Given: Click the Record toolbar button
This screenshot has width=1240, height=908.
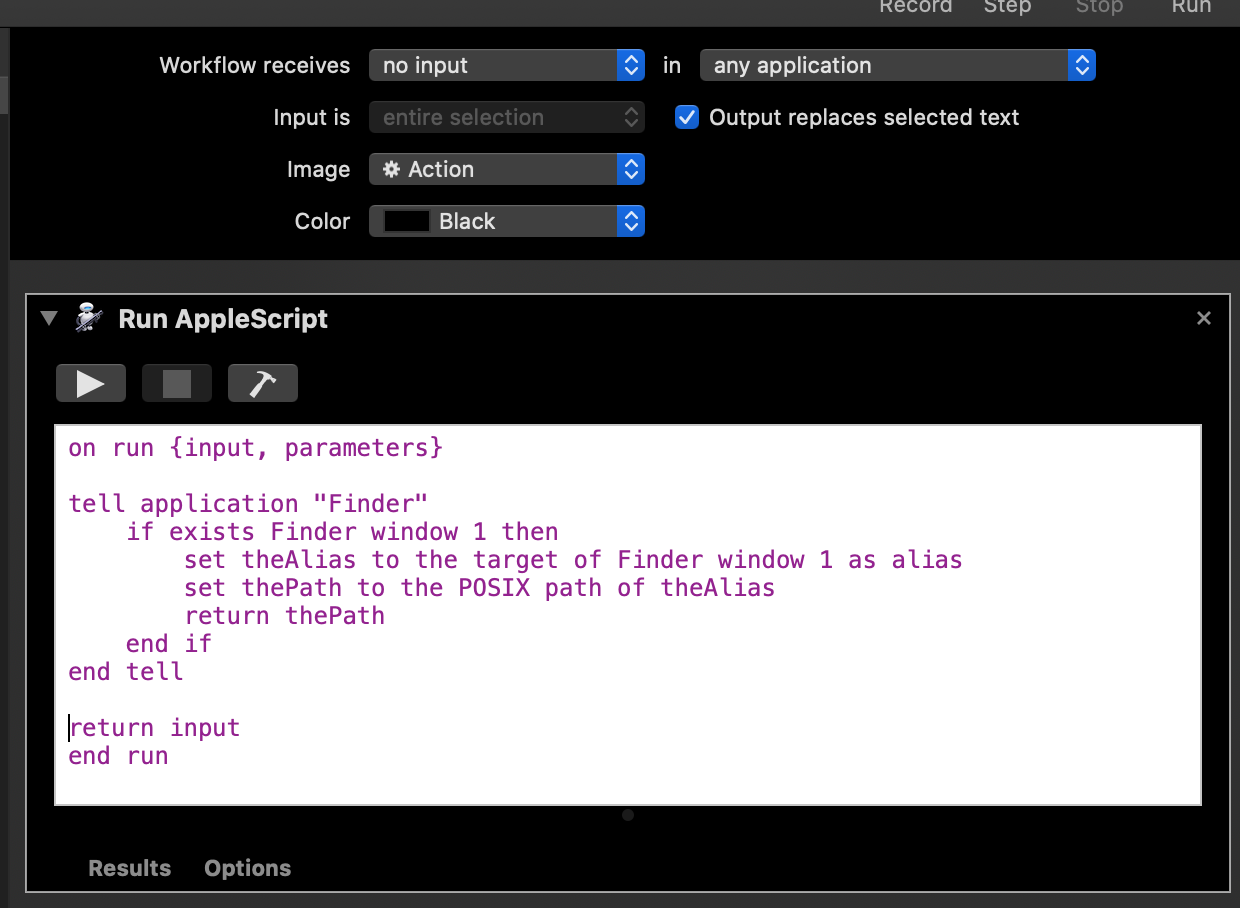Looking at the screenshot, I should (x=916, y=7).
